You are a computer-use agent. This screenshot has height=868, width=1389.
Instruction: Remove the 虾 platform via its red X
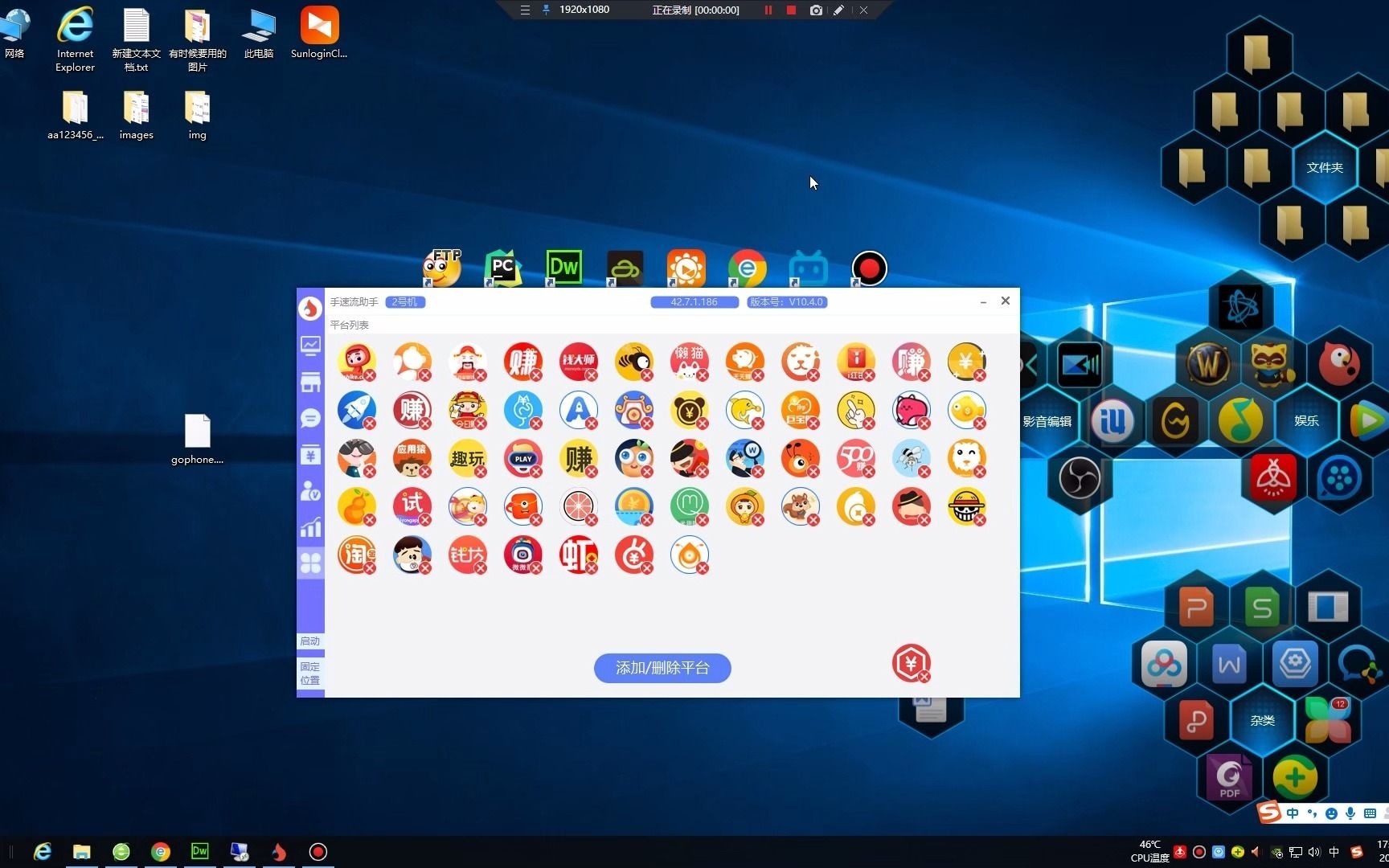point(592,568)
